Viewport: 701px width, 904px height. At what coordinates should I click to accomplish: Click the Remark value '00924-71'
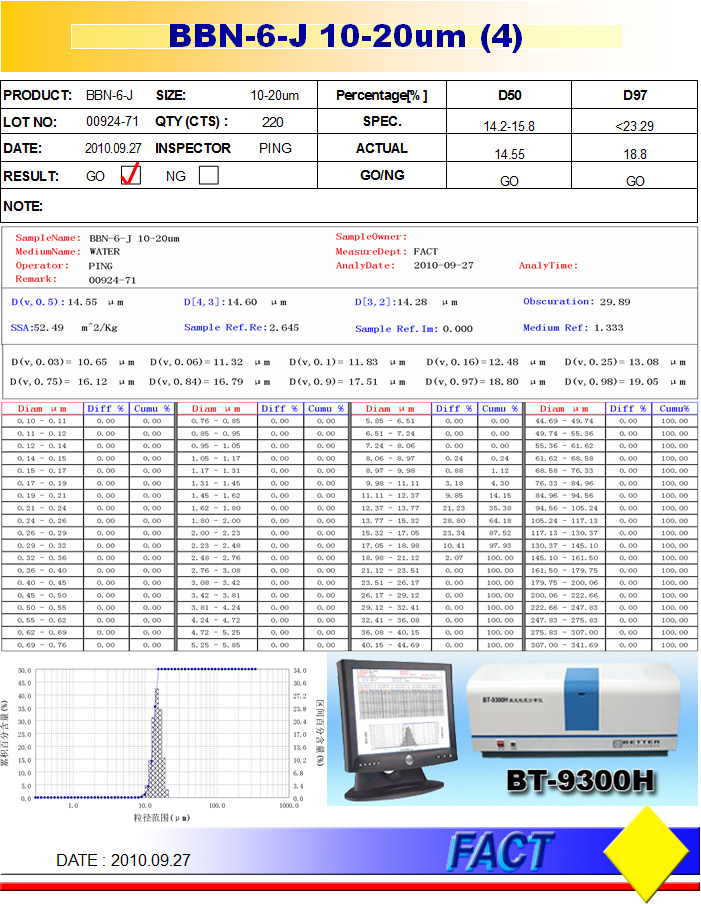pyautogui.click(x=112, y=280)
